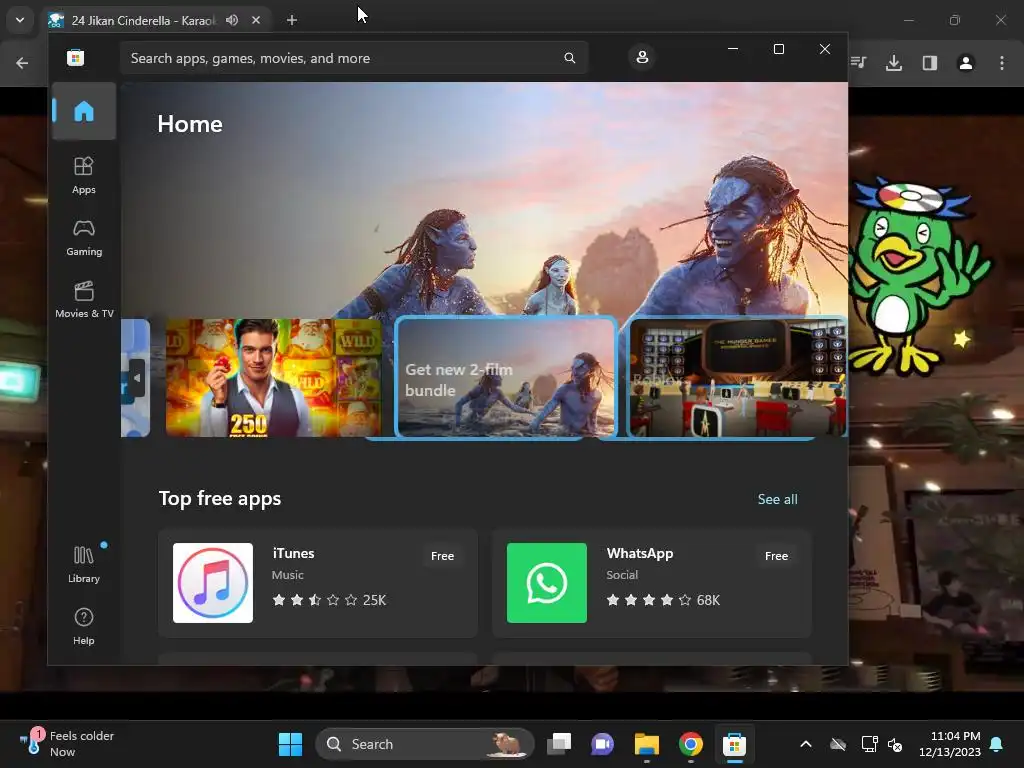Click the taskbar Search box

coord(424,744)
